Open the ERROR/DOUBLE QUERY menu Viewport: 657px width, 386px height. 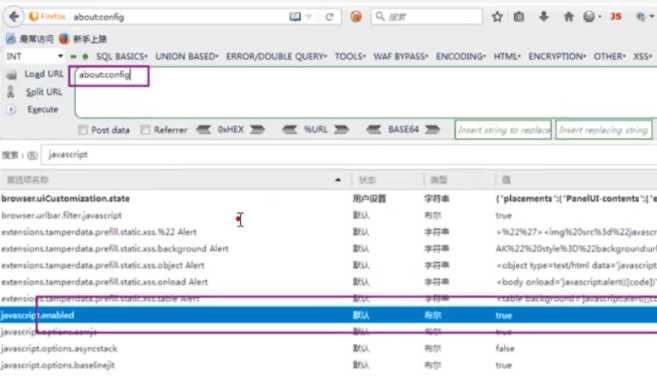point(276,57)
